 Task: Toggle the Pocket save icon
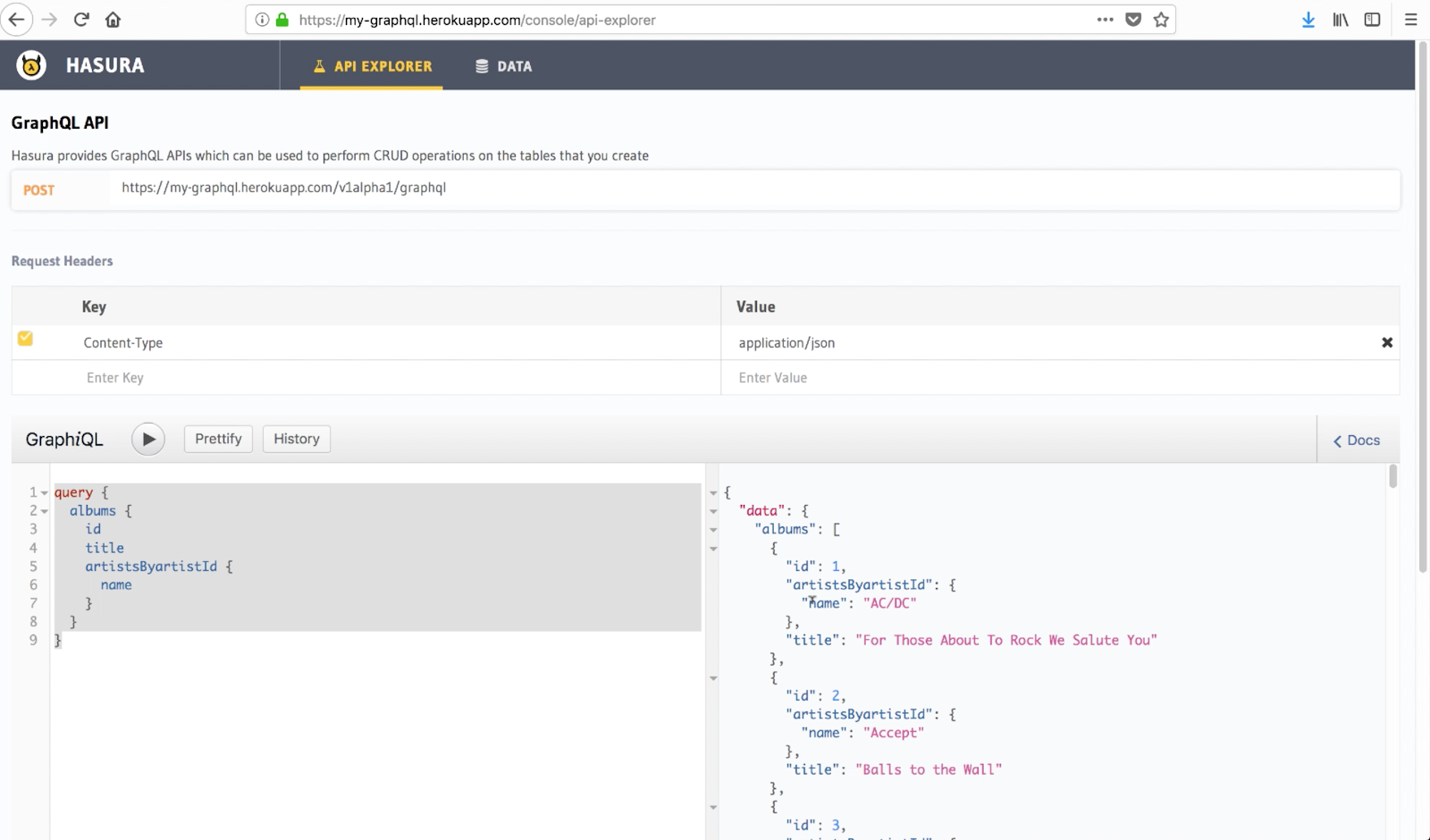(1132, 19)
